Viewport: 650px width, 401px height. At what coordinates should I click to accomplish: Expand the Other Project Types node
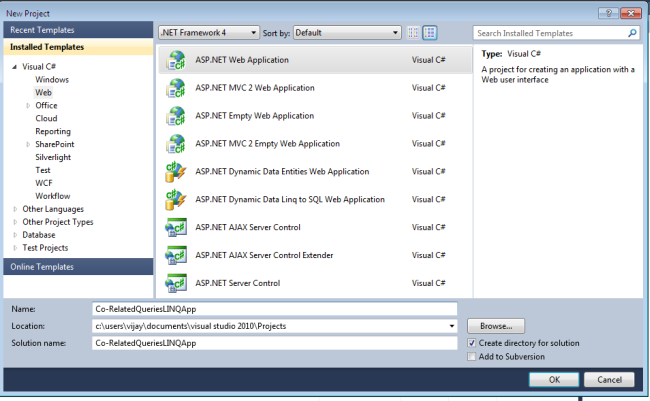point(15,222)
